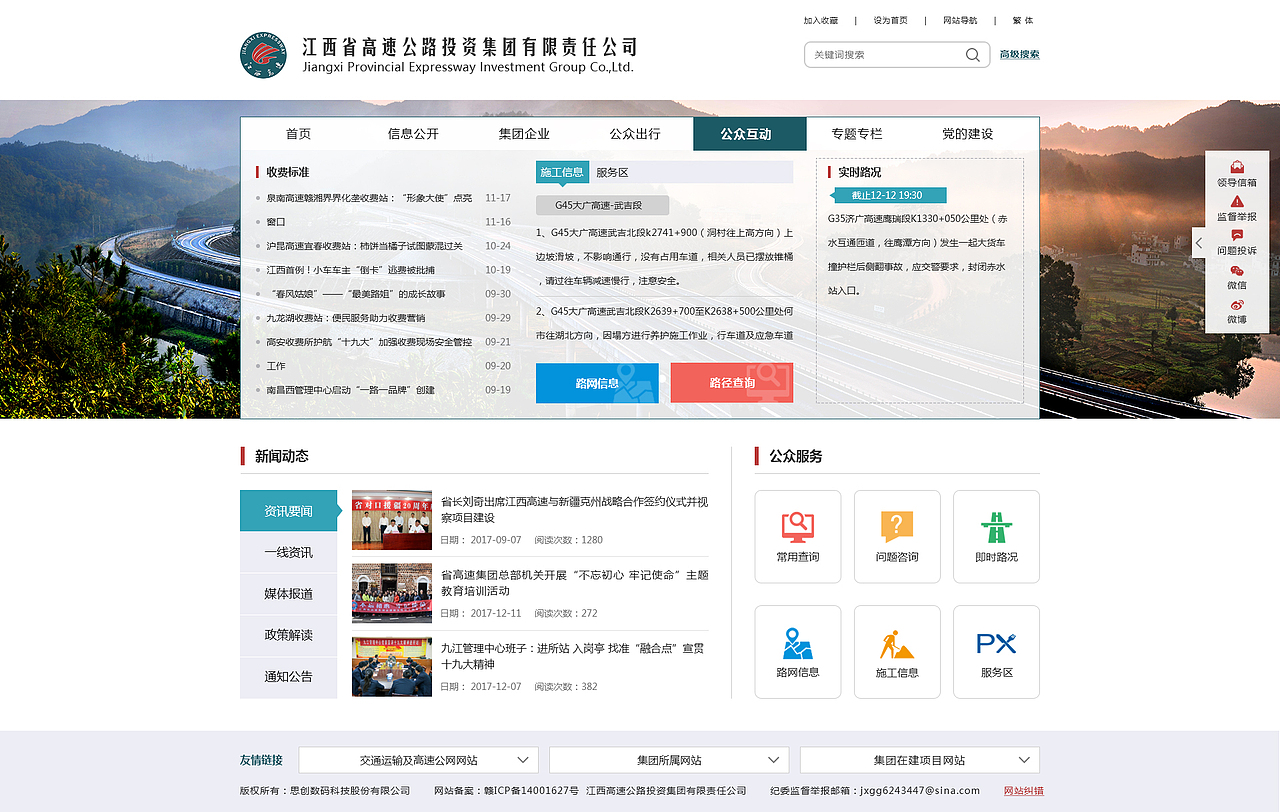
Task: Open thumbnail of 省长刘奇 news article
Action: point(392,520)
